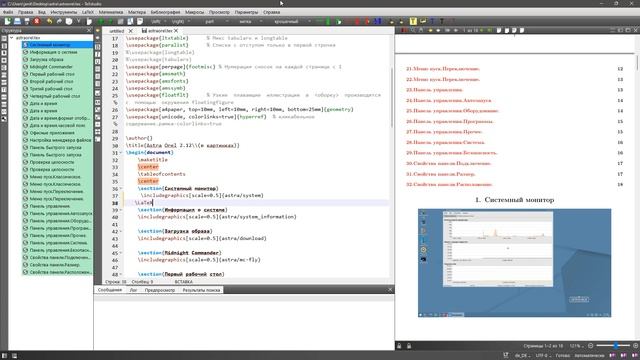This screenshot has width=640, height=360.
Task: Close the messages panel at the bottom
Action: (x=390, y=290)
